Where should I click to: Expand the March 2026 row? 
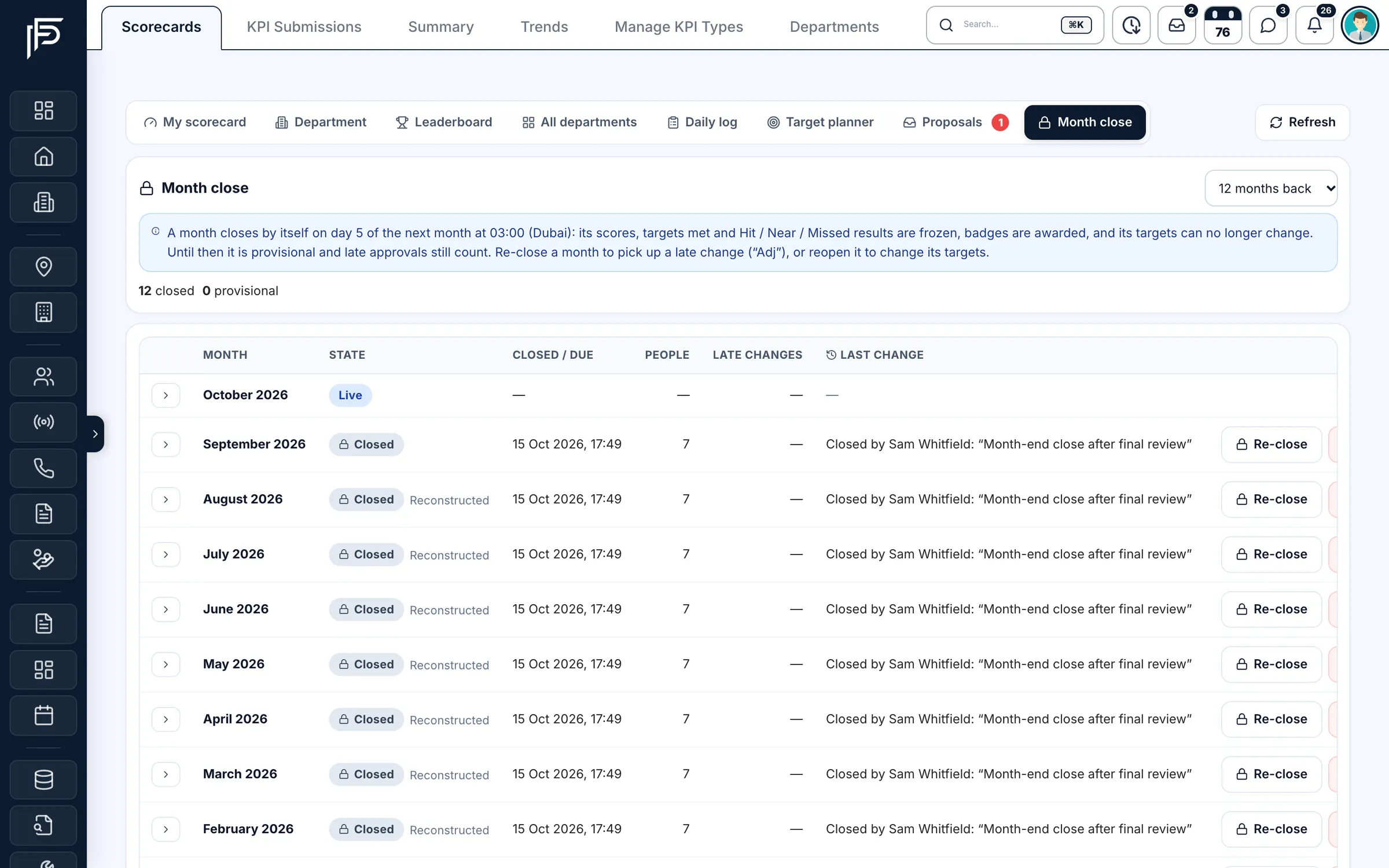(166, 774)
